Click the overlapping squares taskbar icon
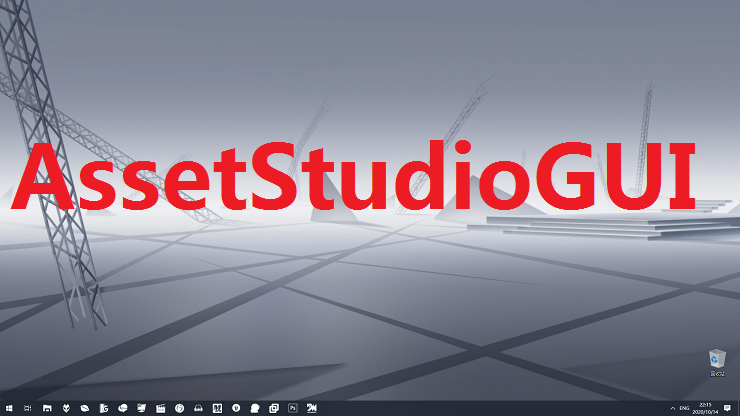The image size is (740, 416). coord(274,408)
